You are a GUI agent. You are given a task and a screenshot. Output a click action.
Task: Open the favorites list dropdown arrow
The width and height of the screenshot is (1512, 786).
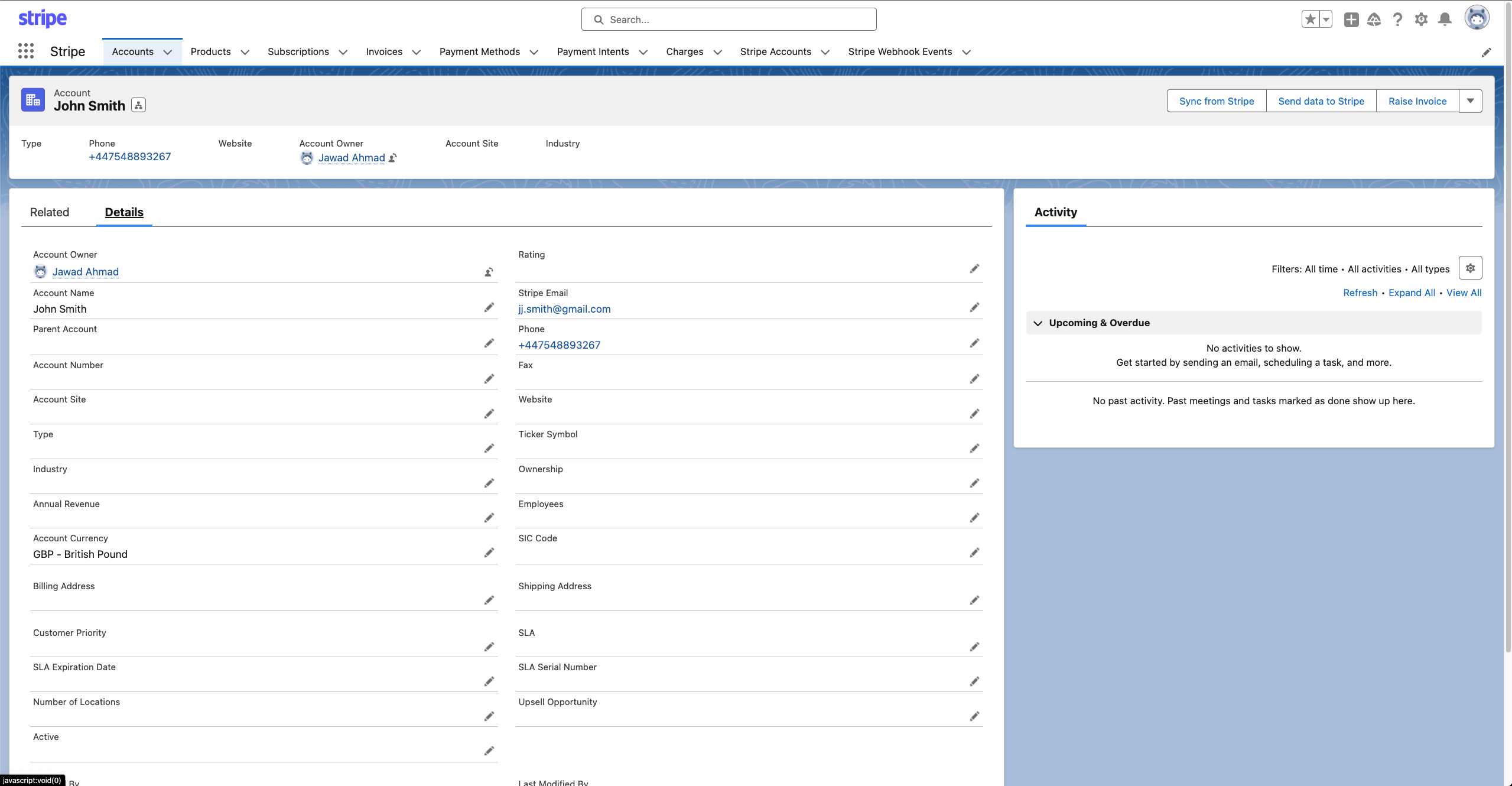(1326, 20)
